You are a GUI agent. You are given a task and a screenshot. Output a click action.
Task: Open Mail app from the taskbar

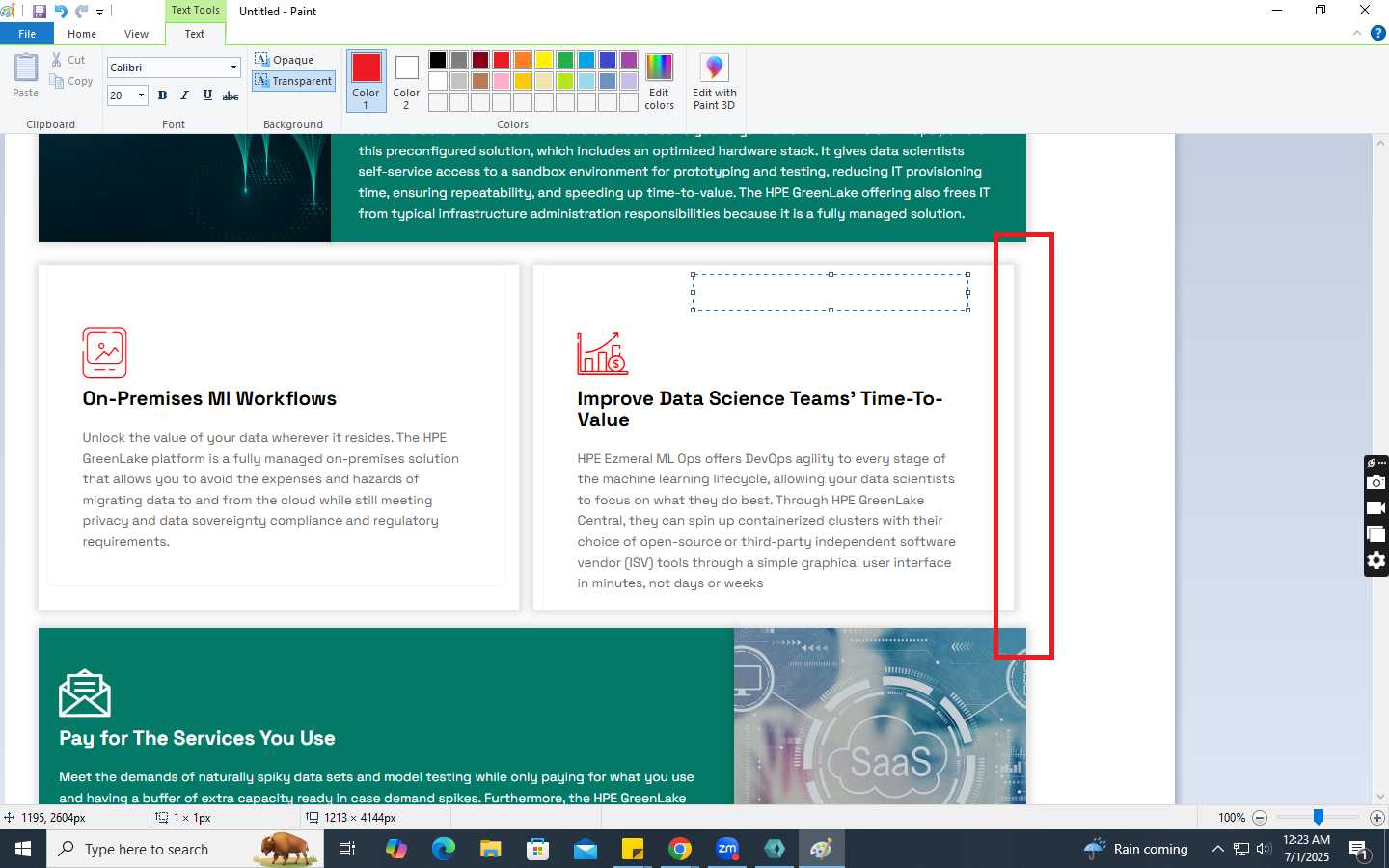click(586, 849)
